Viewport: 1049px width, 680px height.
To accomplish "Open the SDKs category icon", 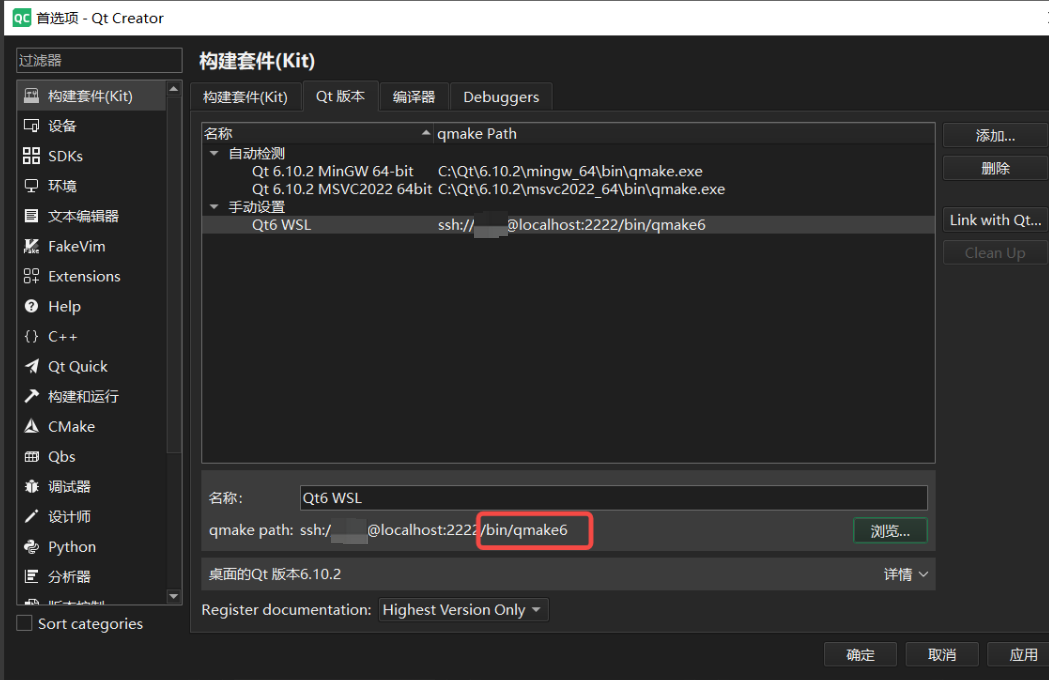I will point(31,156).
